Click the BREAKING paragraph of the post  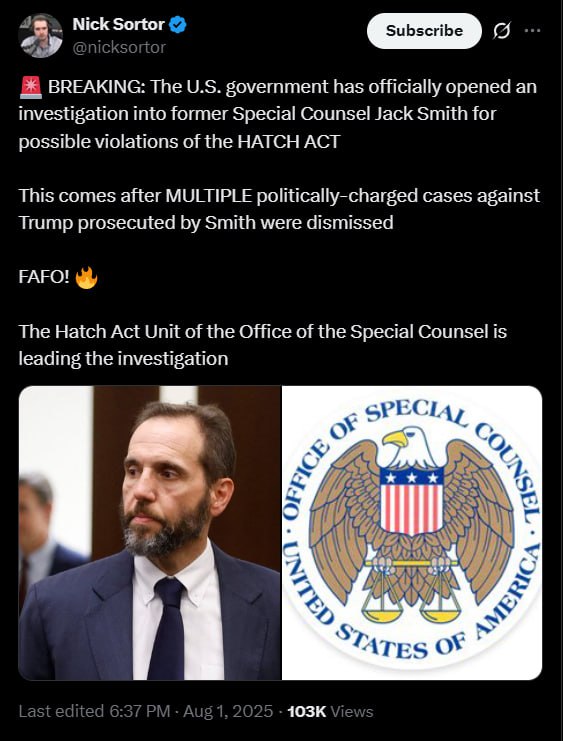278,114
